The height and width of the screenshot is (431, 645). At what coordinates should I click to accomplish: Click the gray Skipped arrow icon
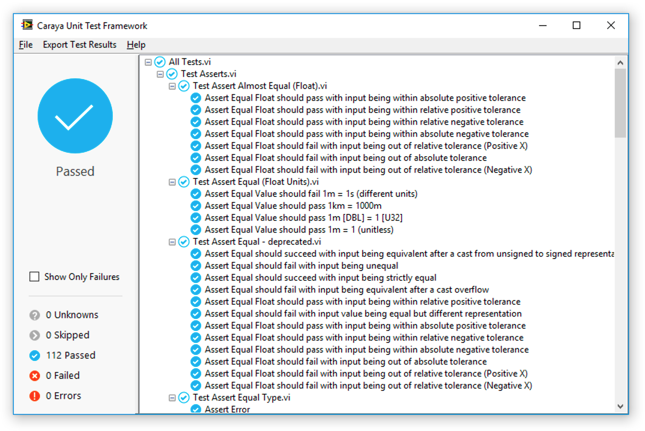pos(35,335)
